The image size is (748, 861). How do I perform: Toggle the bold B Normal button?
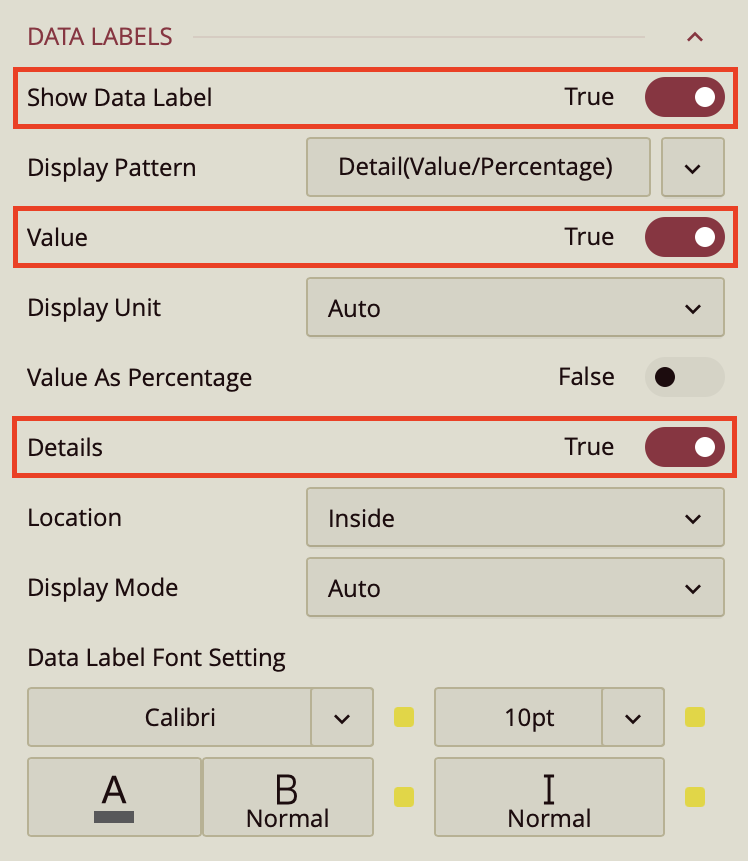[x=287, y=797]
